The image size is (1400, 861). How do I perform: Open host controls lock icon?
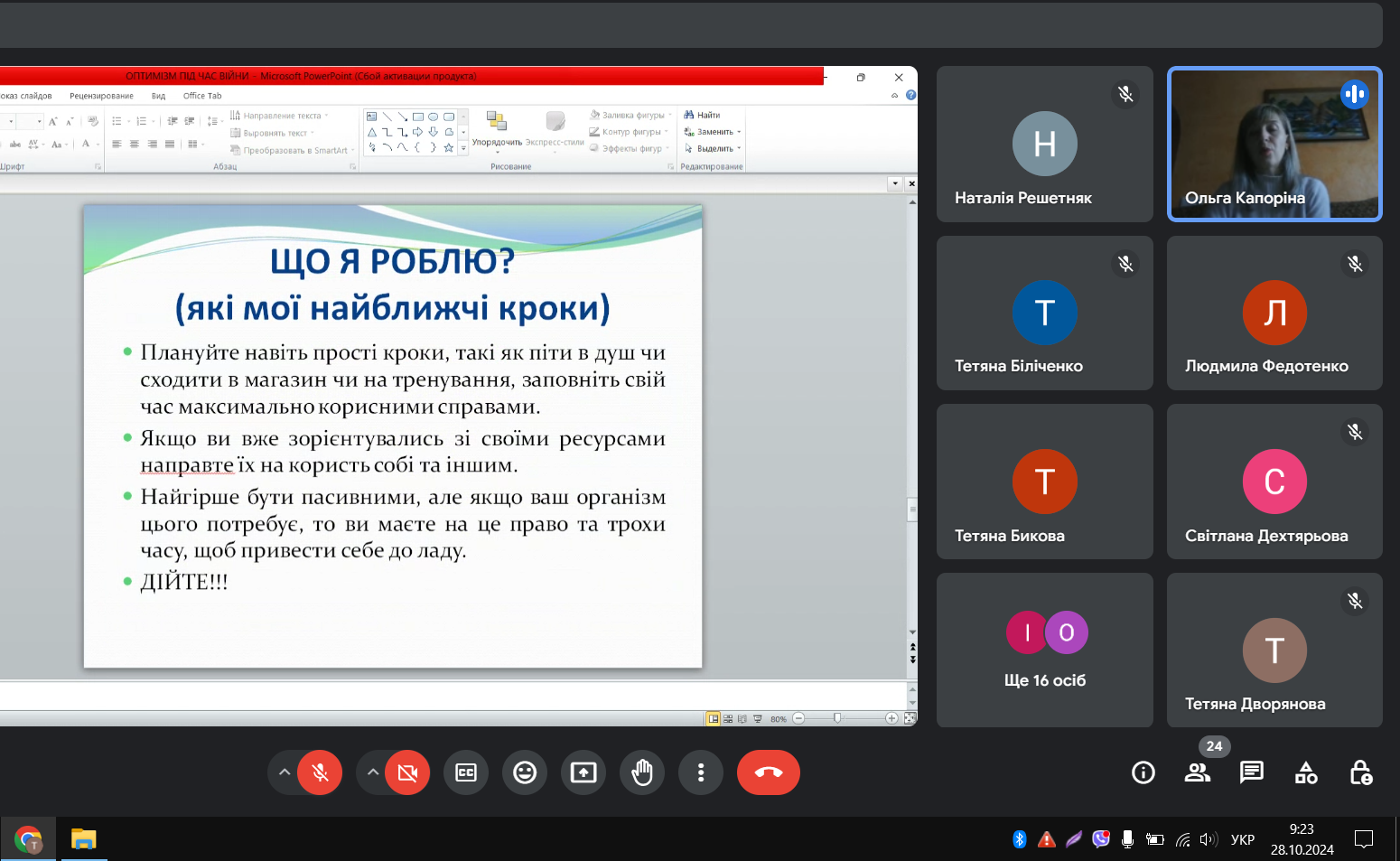coord(1360,772)
